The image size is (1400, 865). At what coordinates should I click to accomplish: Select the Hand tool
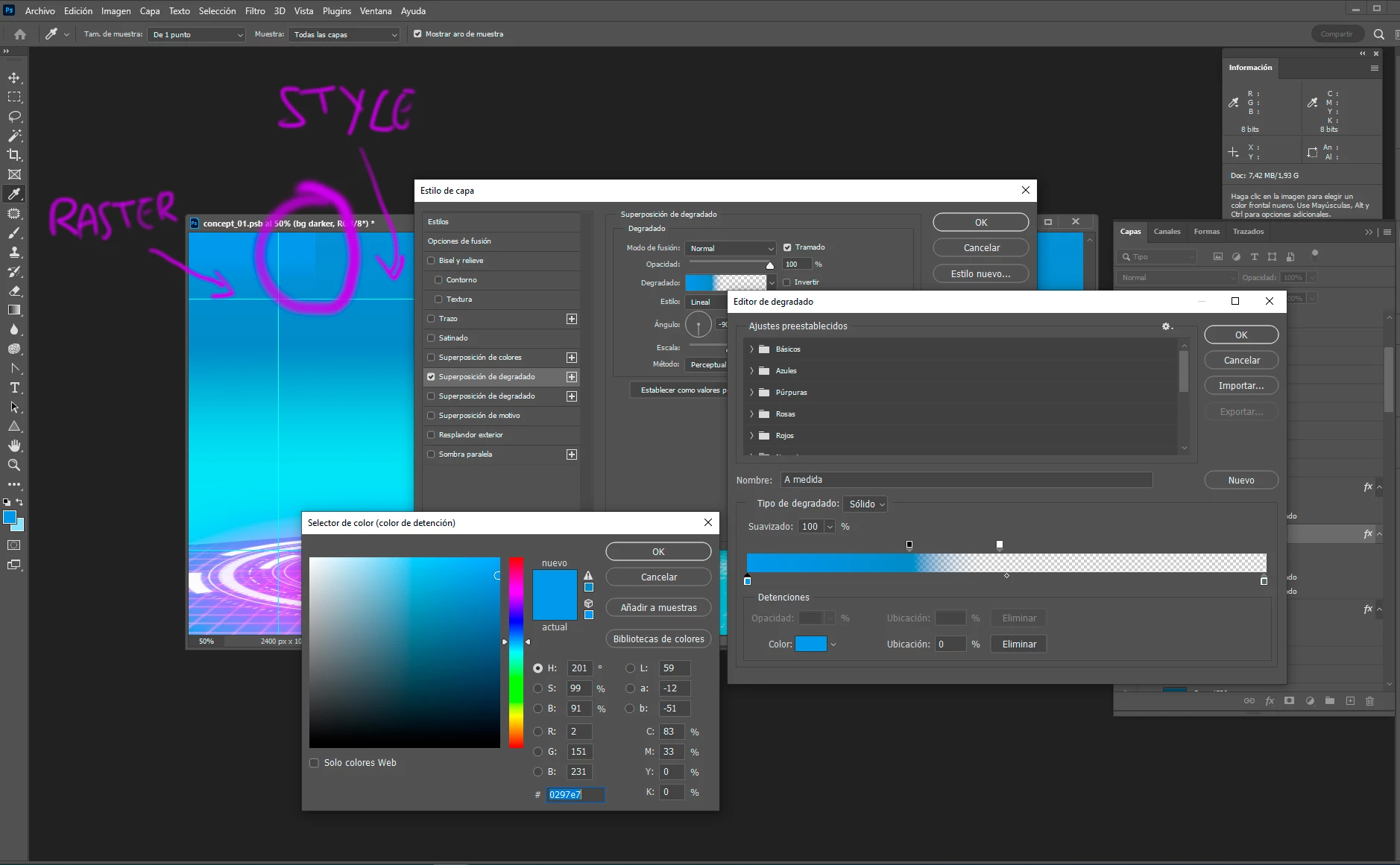pos(14,446)
